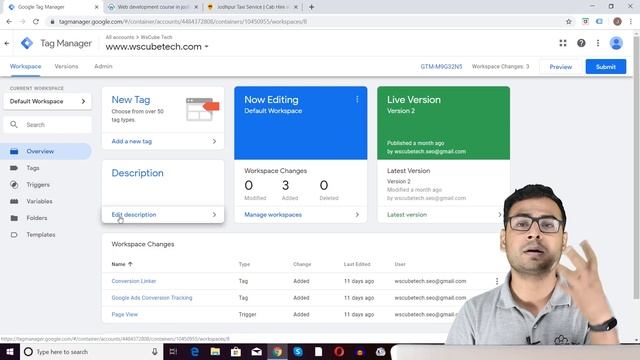
Task: Click the GTM-M9G32N5 container ID link
Action: (x=441, y=67)
